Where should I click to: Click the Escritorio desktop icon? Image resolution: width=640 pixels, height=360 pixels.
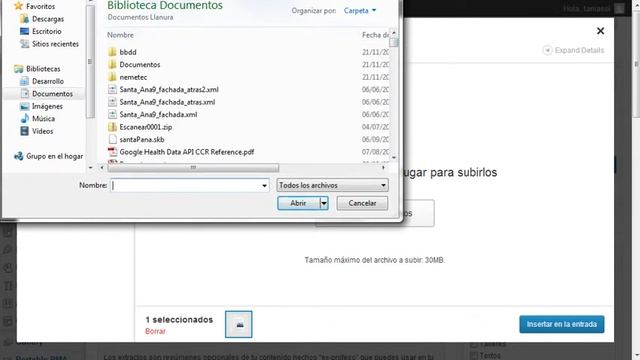25,31
